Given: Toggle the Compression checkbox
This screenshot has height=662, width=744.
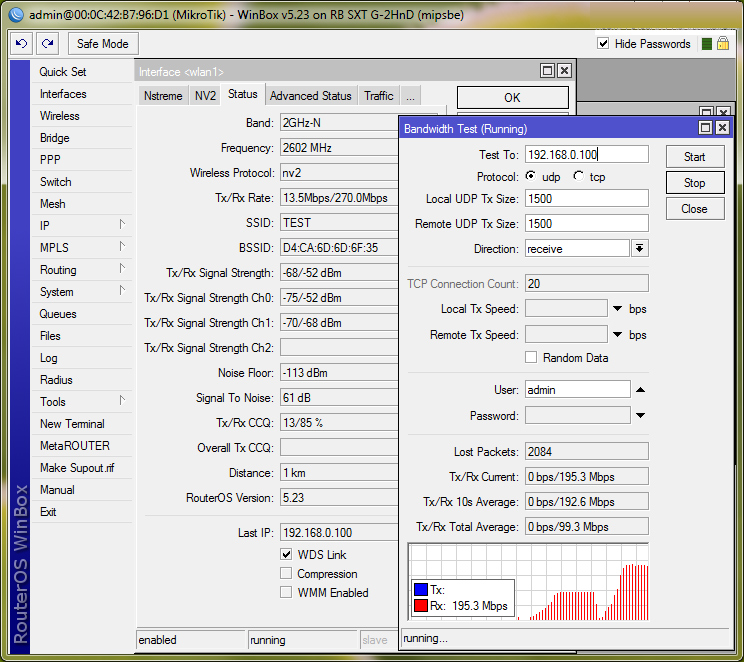Looking at the screenshot, I should [286, 573].
